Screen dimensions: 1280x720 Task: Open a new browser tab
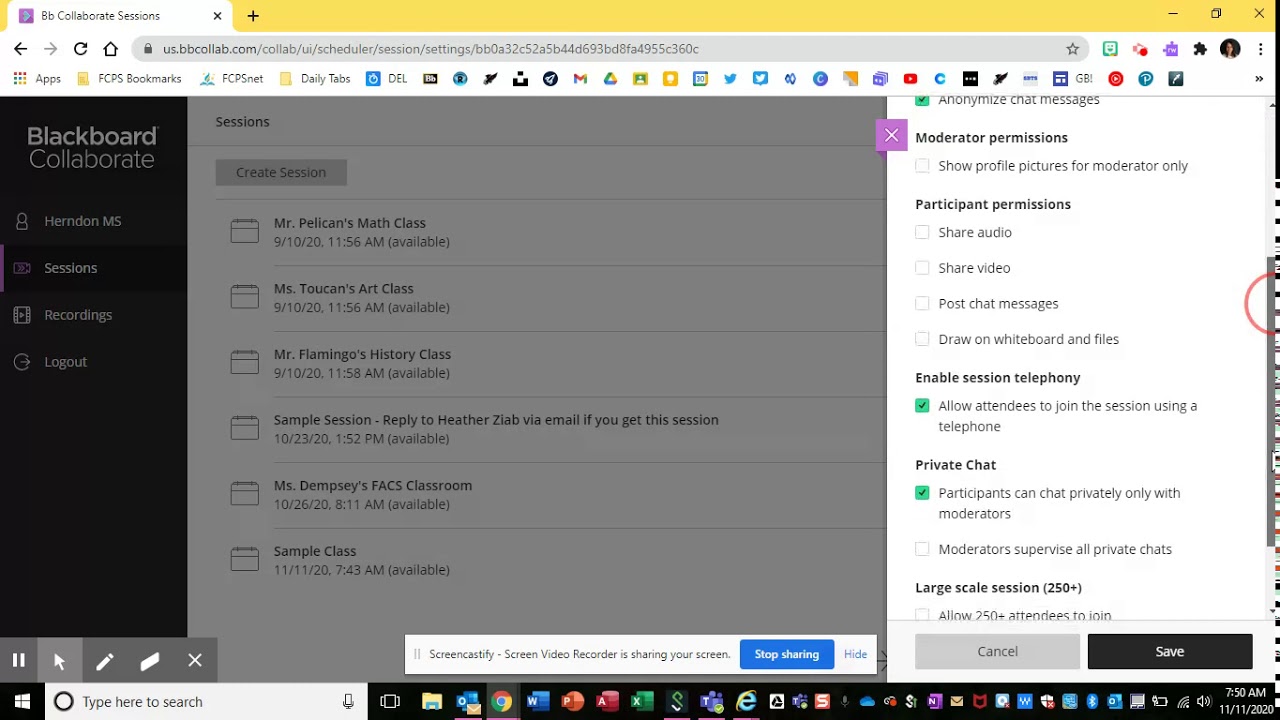[253, 16]
